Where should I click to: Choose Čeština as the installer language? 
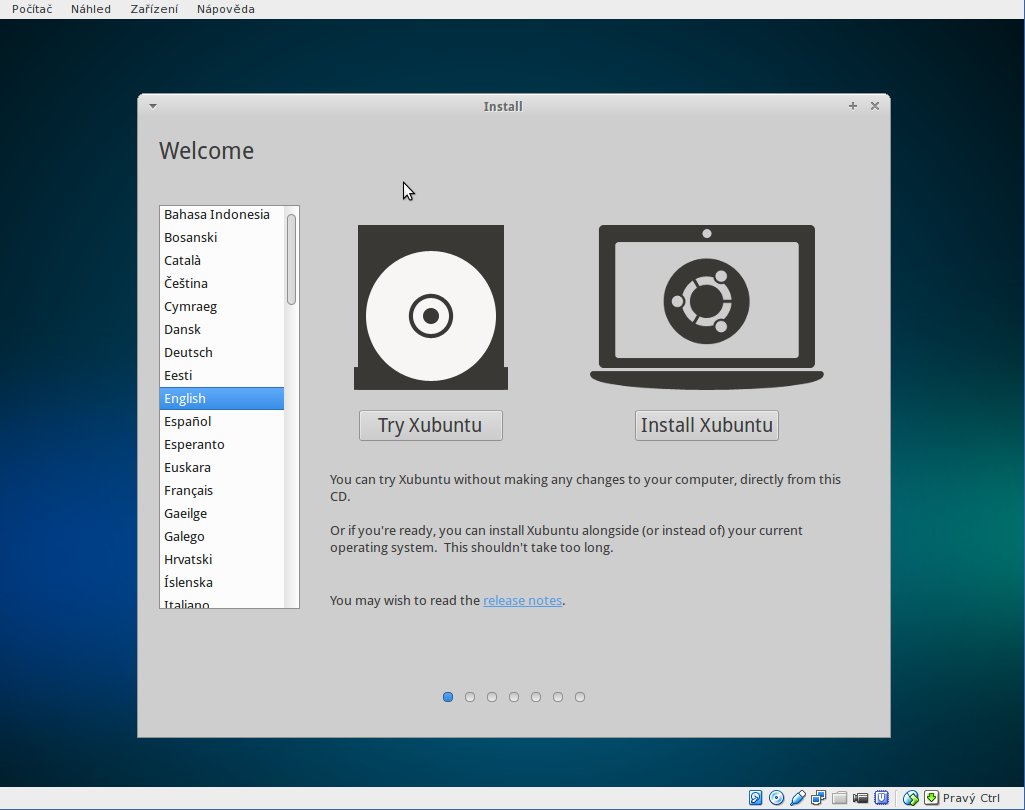pyautogui.click(x=222, y=283)
